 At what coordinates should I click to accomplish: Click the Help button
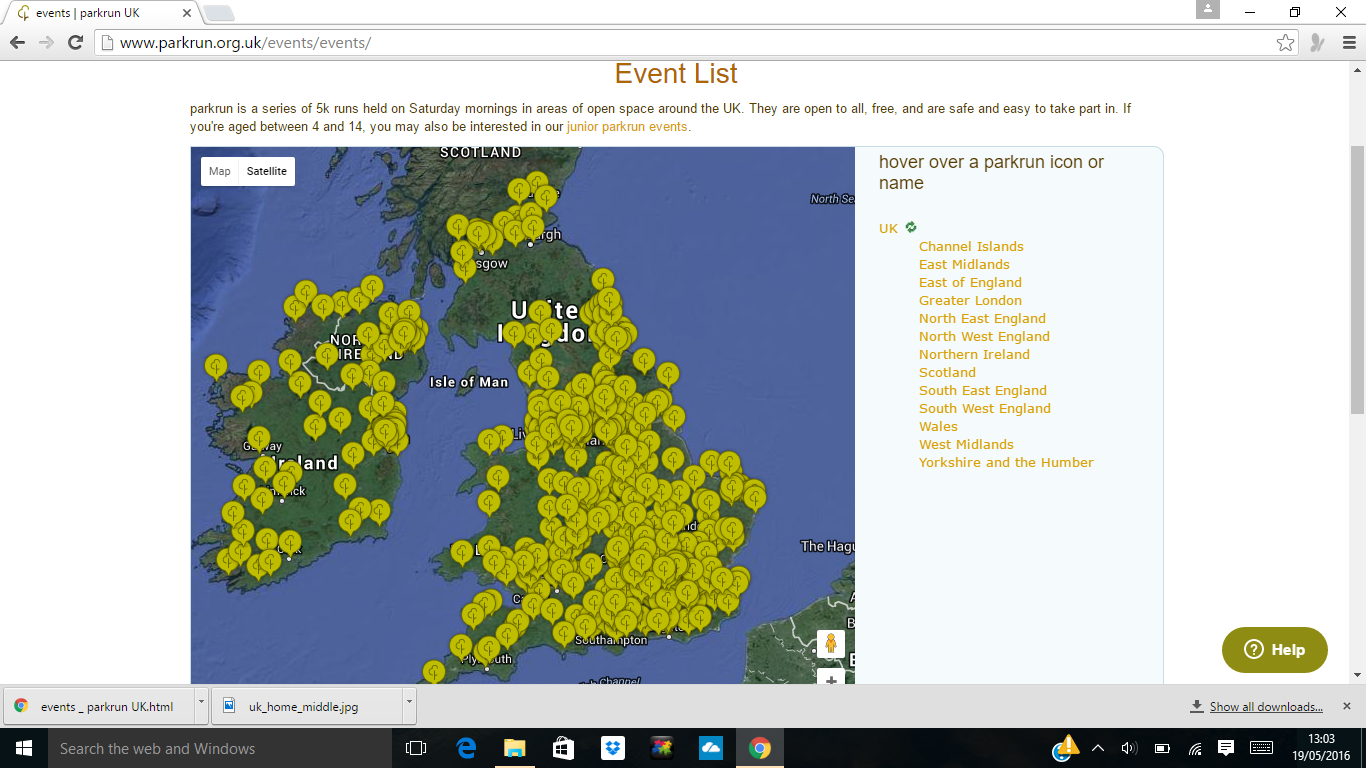(x=1275, y=650)
